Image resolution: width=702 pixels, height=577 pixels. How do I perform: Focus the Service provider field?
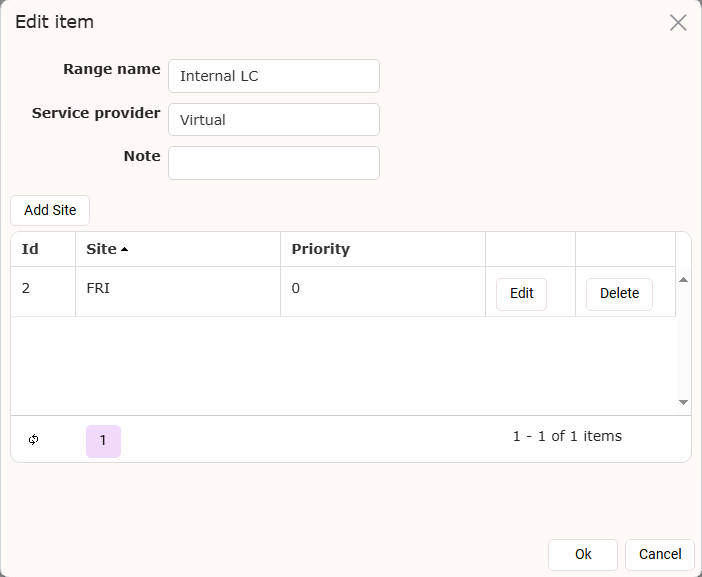pos(274,120)
